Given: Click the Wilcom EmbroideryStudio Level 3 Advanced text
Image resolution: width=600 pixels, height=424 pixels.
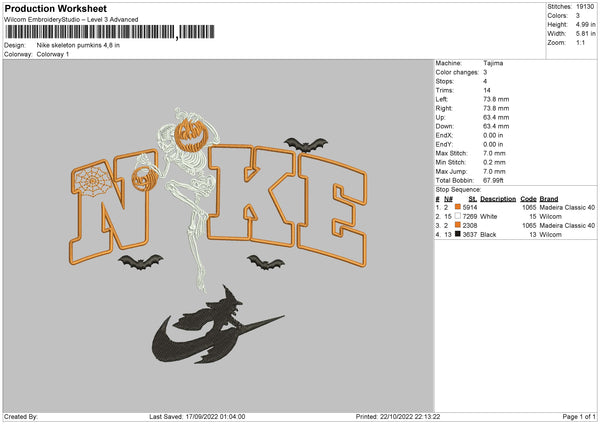Looking at the screenshot, I should [71, 20].
